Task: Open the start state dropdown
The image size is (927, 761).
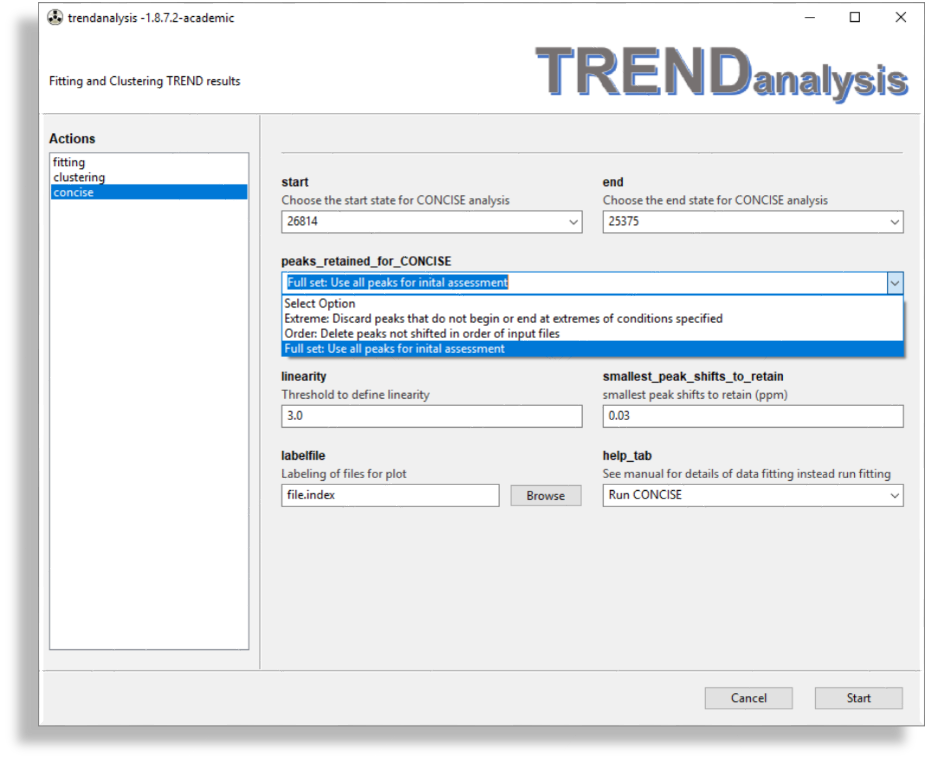Action: 431,222
